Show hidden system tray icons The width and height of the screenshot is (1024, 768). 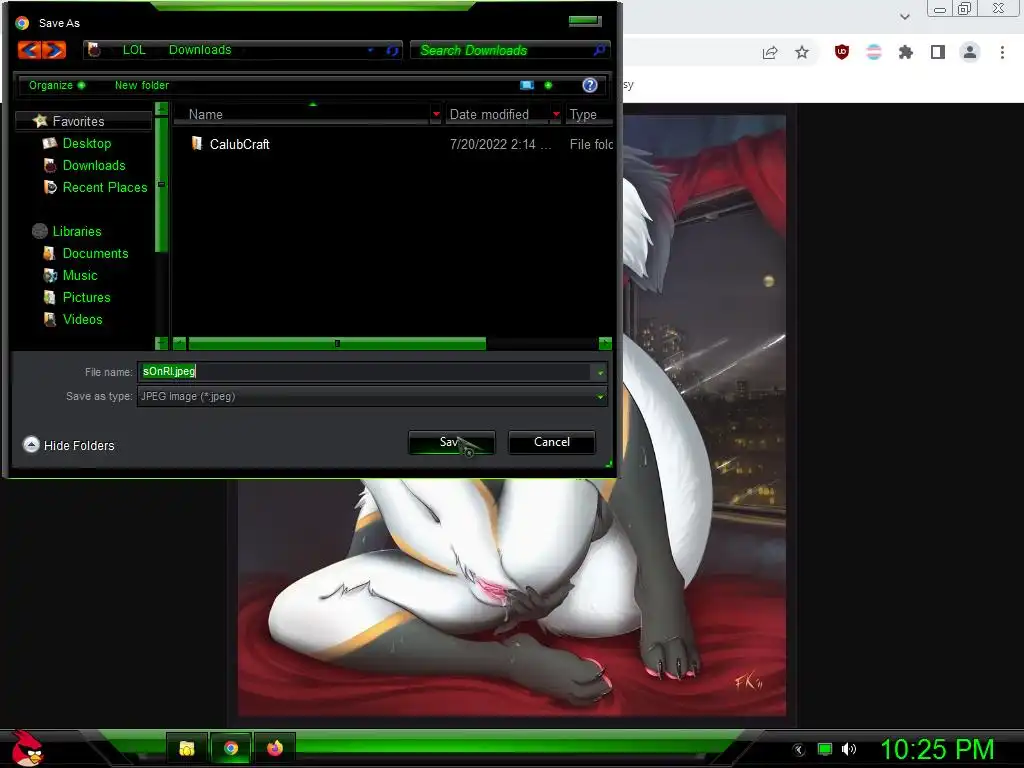click(799, 750)
